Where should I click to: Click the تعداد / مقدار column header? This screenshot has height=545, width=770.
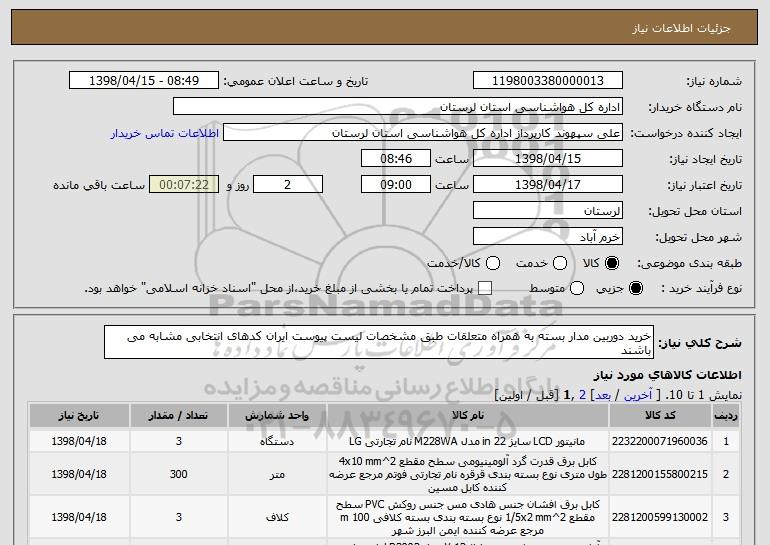[x=178, y=415]
